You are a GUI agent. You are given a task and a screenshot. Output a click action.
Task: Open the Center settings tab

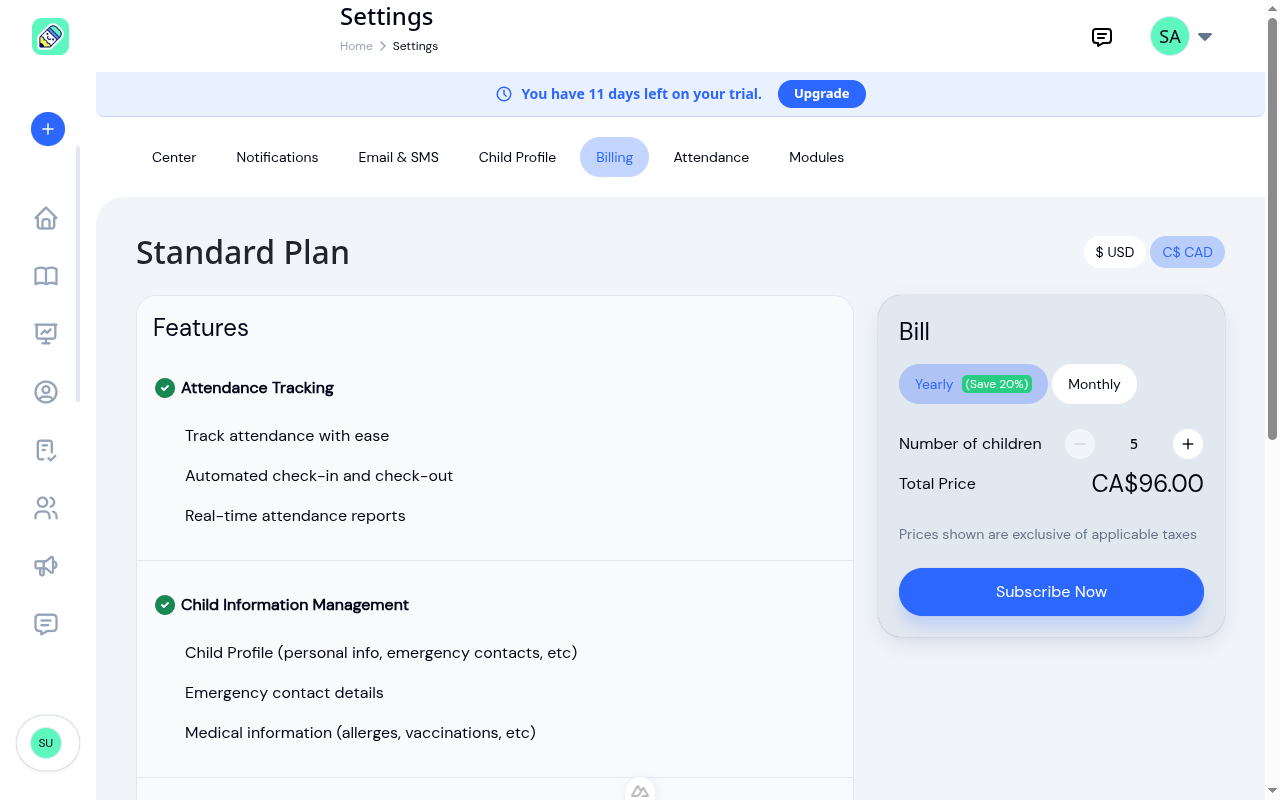click(x=174, y=157)
